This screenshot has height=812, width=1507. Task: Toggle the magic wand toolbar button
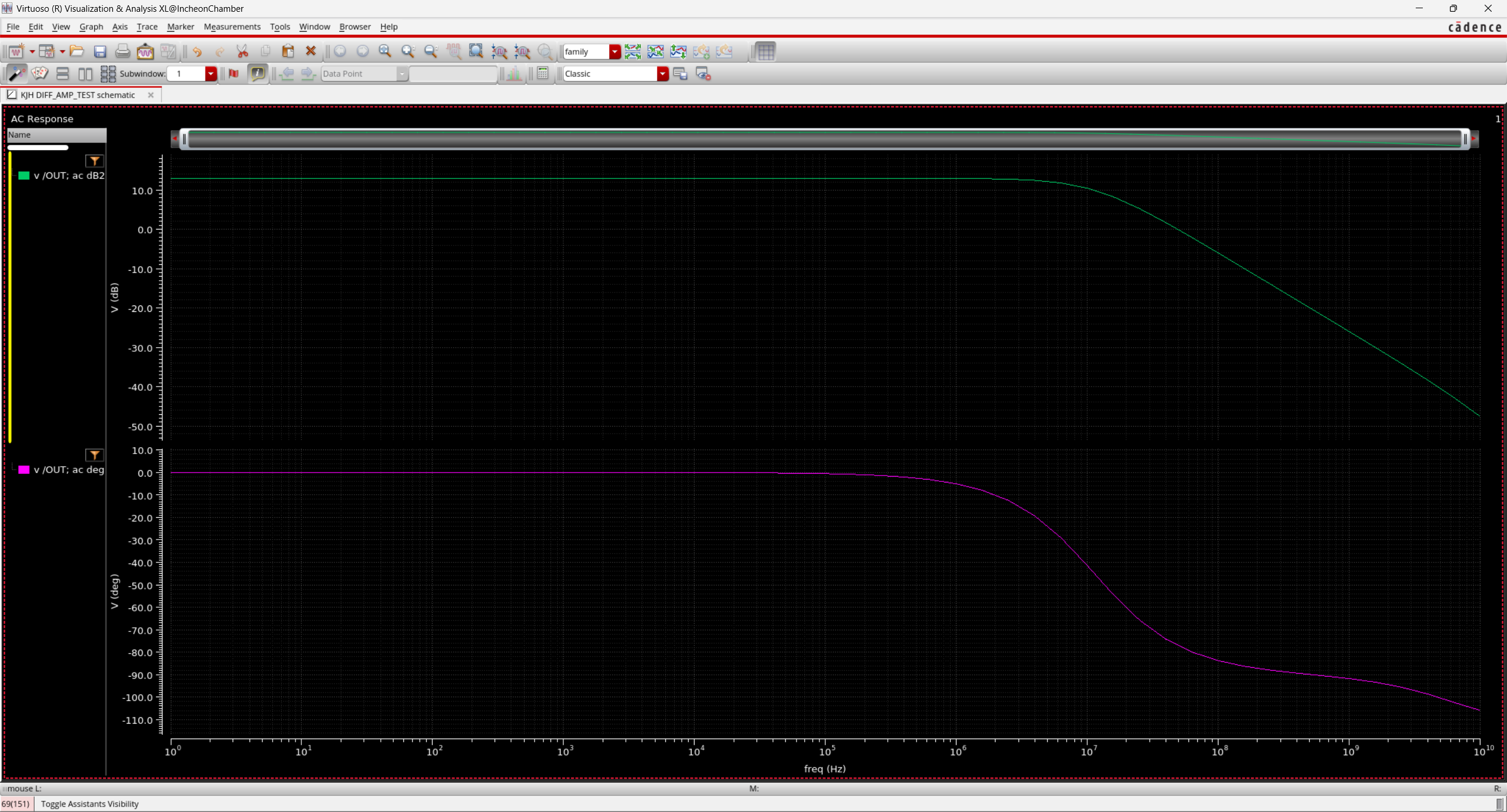pyautogui.click(x=16, y=74)
